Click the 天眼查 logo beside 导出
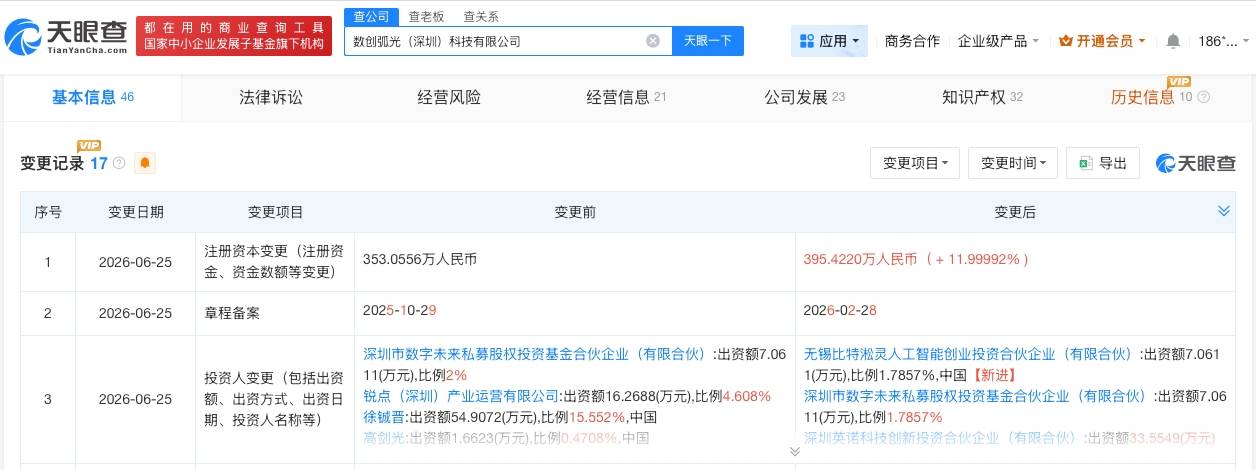The image size is (1256, 470). (1196, 163)
